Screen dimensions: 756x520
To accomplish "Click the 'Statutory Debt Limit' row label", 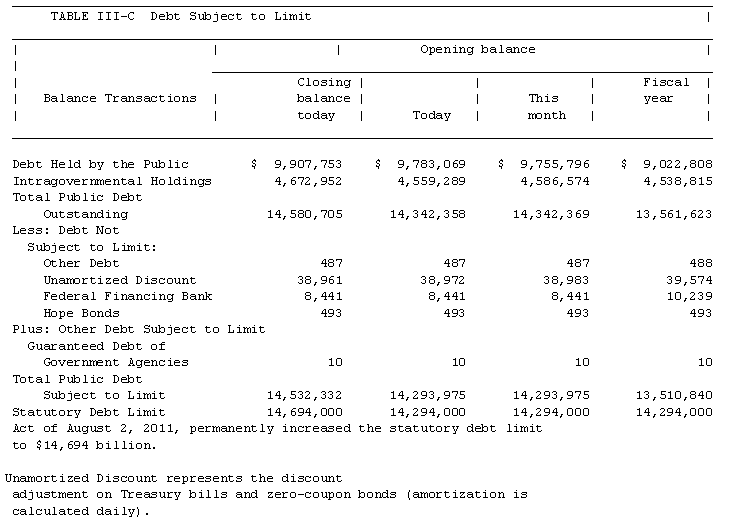I will click(x=89, y=412).
